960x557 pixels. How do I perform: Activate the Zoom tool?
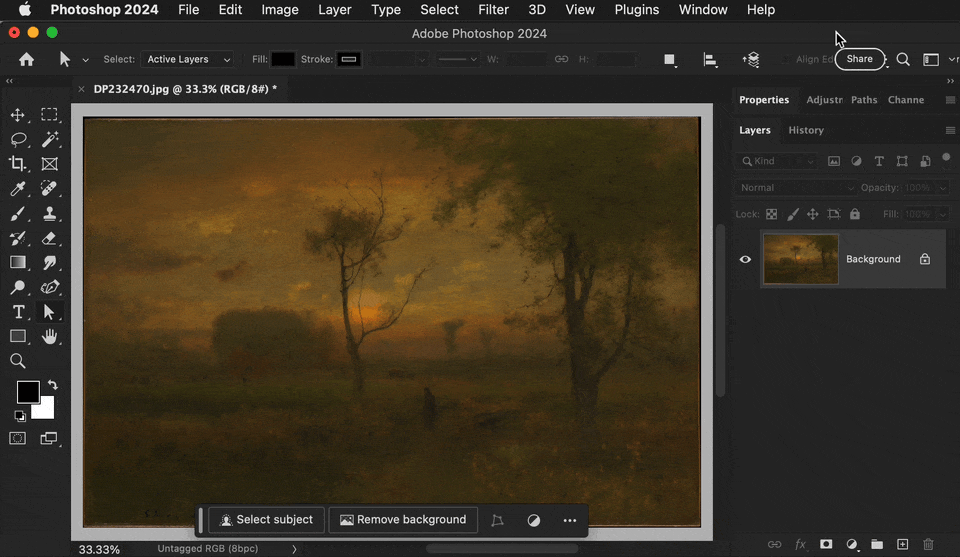click(x=18, y=361)
